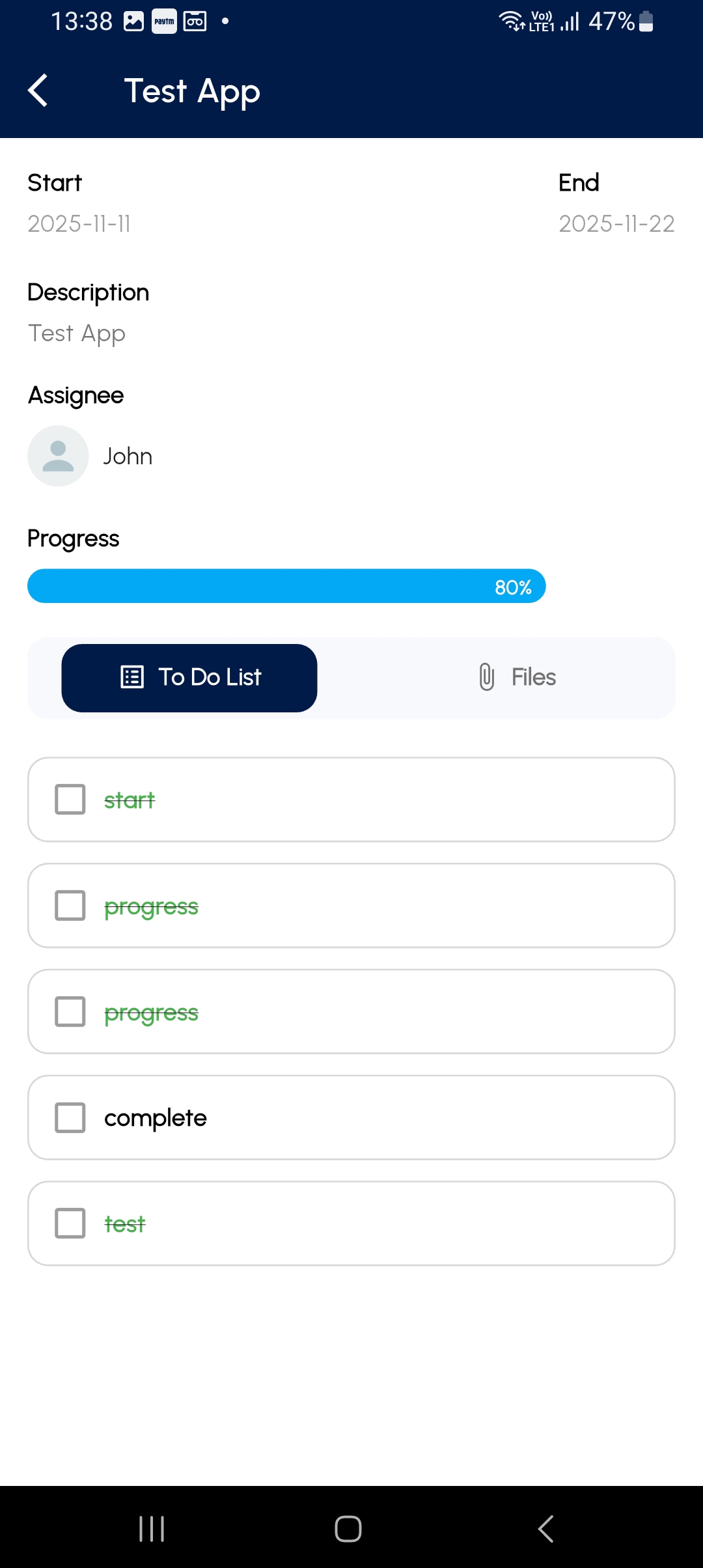Toggle the 'start' task checkbox

tap(70, 800)
